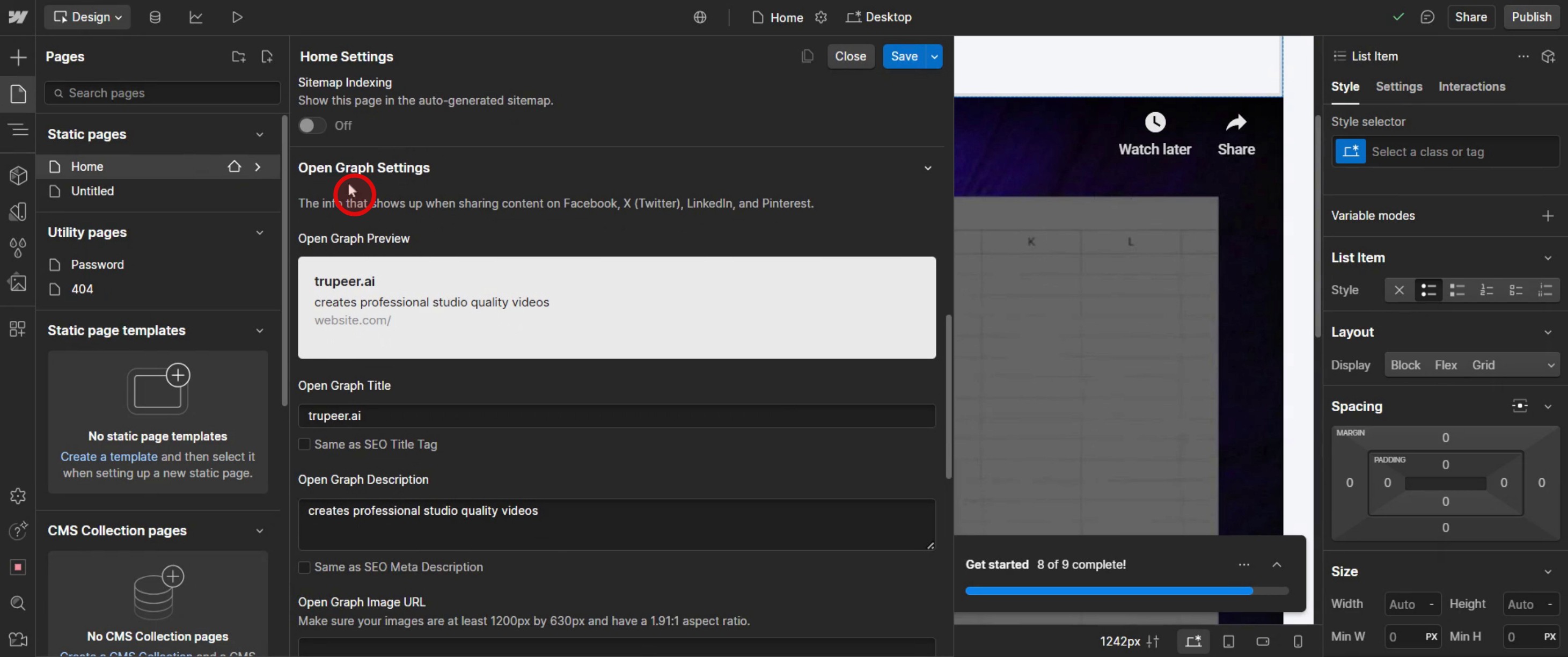Click the Preview play icon
This screenshot has height=657, width=1568.
tap(237, 17)
